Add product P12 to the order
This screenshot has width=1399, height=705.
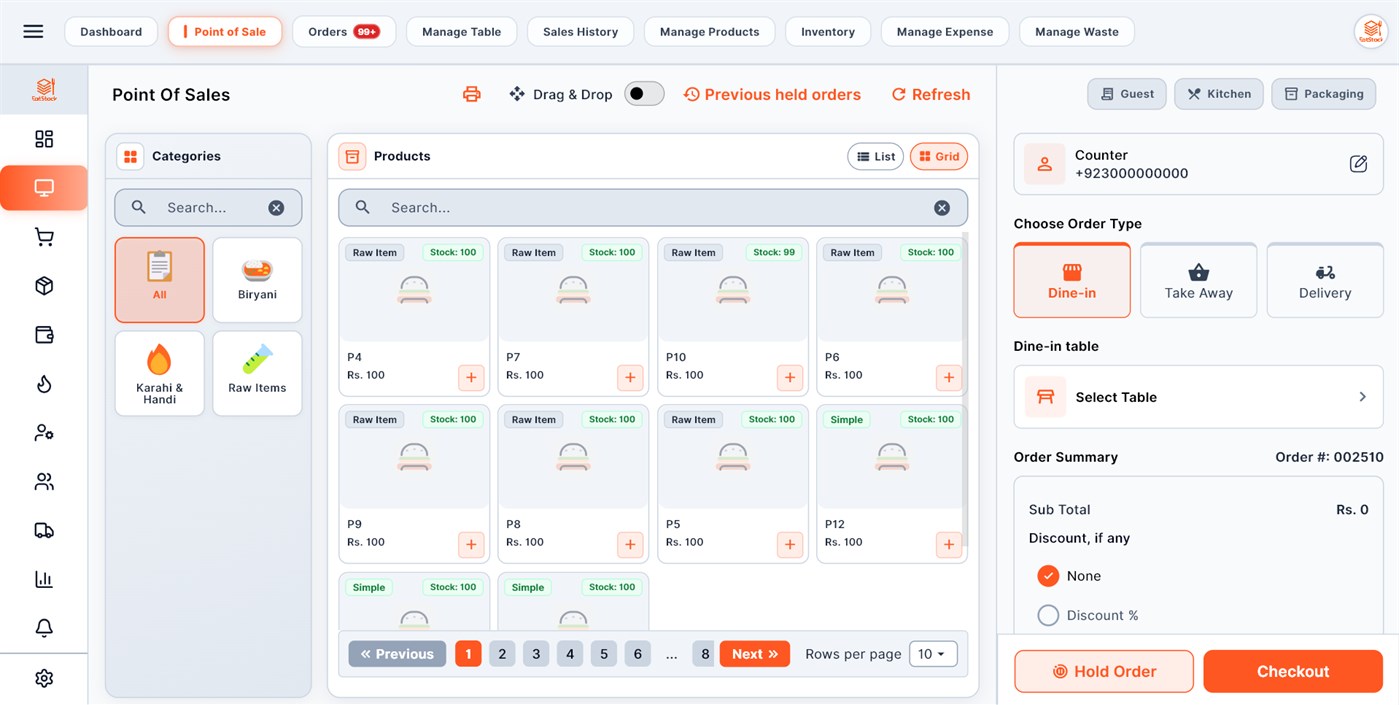pyautogui.click(x=949, y=545)
